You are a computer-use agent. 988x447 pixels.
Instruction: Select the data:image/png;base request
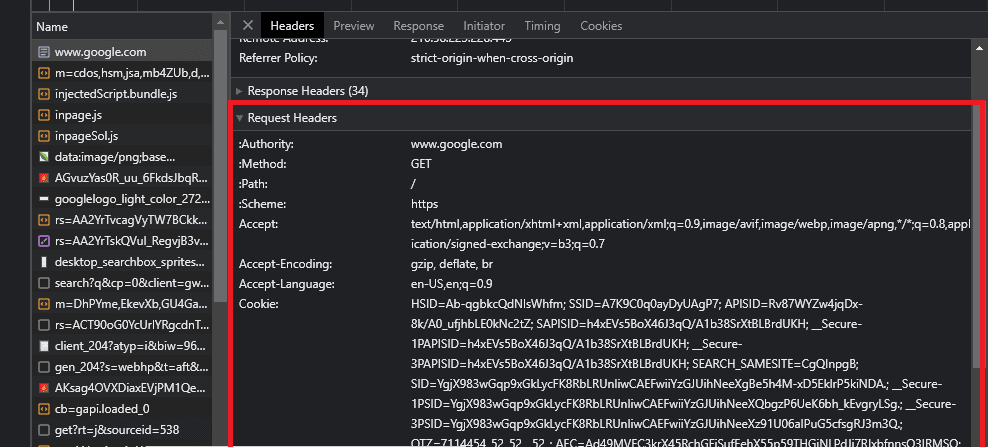tap(123, 157)
